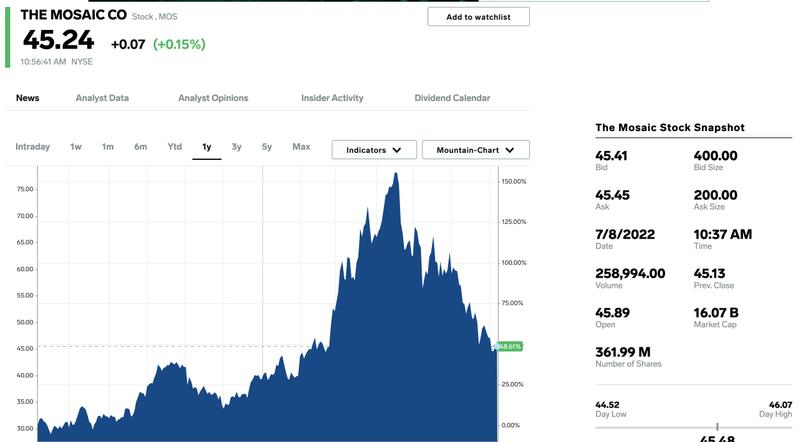Select the 5y chart range
Image resolution: width=800 pixels, height=442 pixels.
267,147
